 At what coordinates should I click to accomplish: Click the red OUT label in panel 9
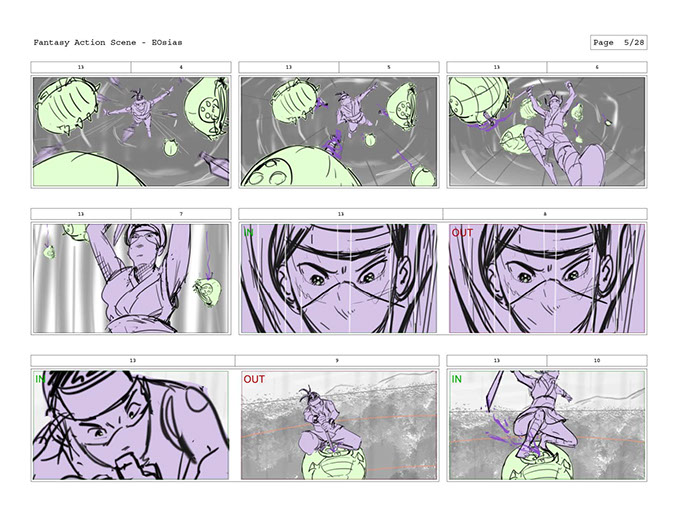point(254,380)
